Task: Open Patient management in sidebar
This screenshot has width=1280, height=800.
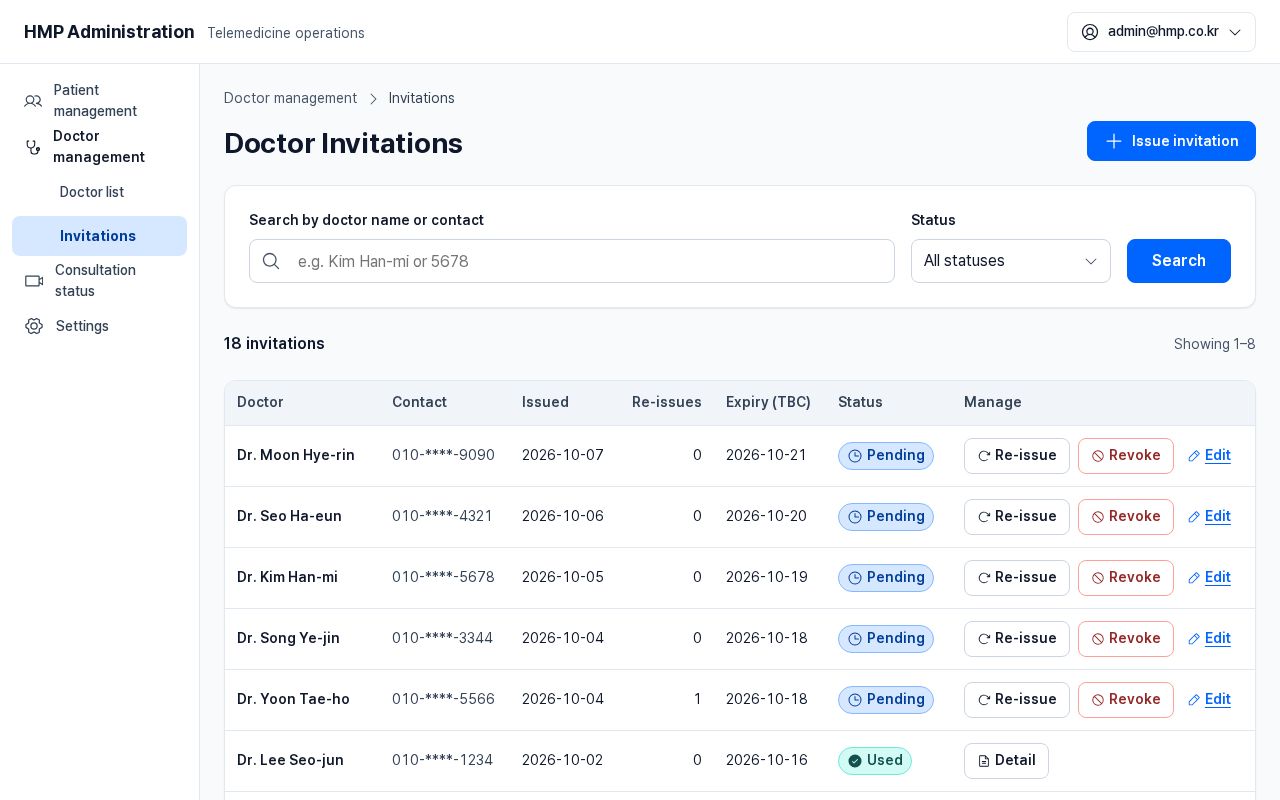Action: coord(99,101)
